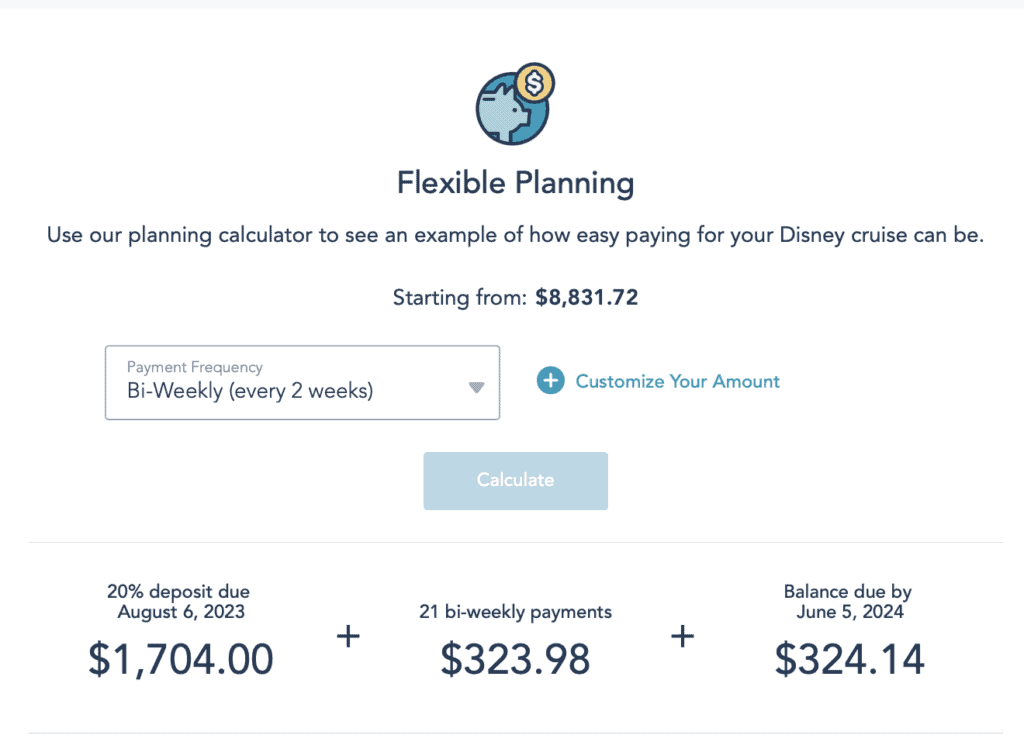Select the $1,704.00 deposit amount
1024x749 pixels.
pyautogui.click(x=181, y=659)
